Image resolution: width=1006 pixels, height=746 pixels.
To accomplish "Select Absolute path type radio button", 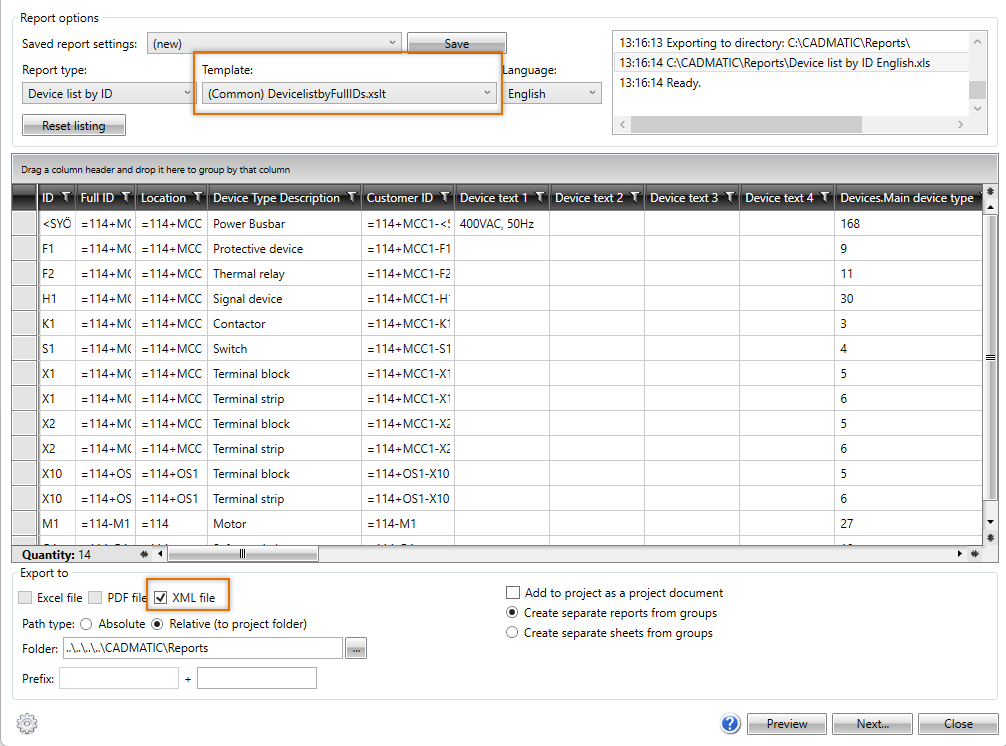I will pyautogui.click(x=86, y=624).
